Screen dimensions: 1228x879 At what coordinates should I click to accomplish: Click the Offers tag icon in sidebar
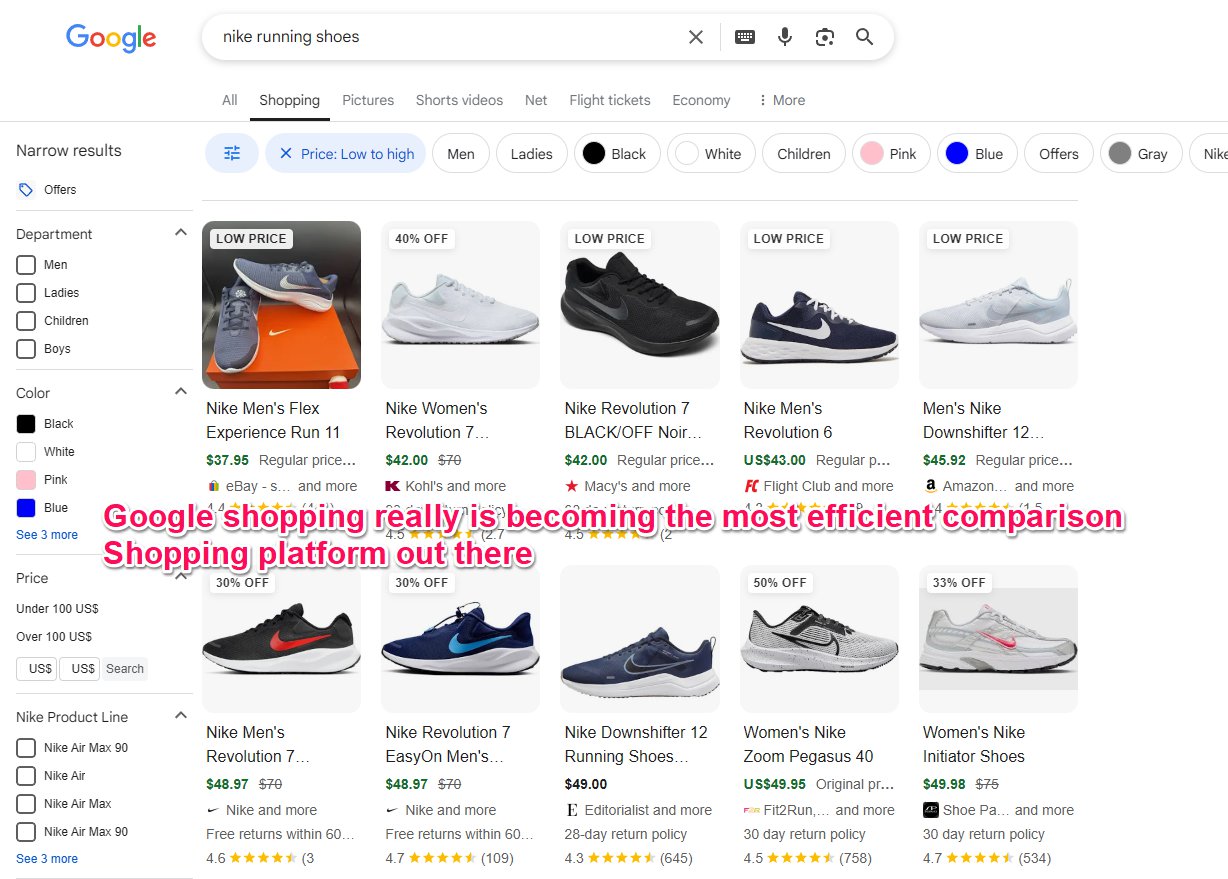(26, 190)
